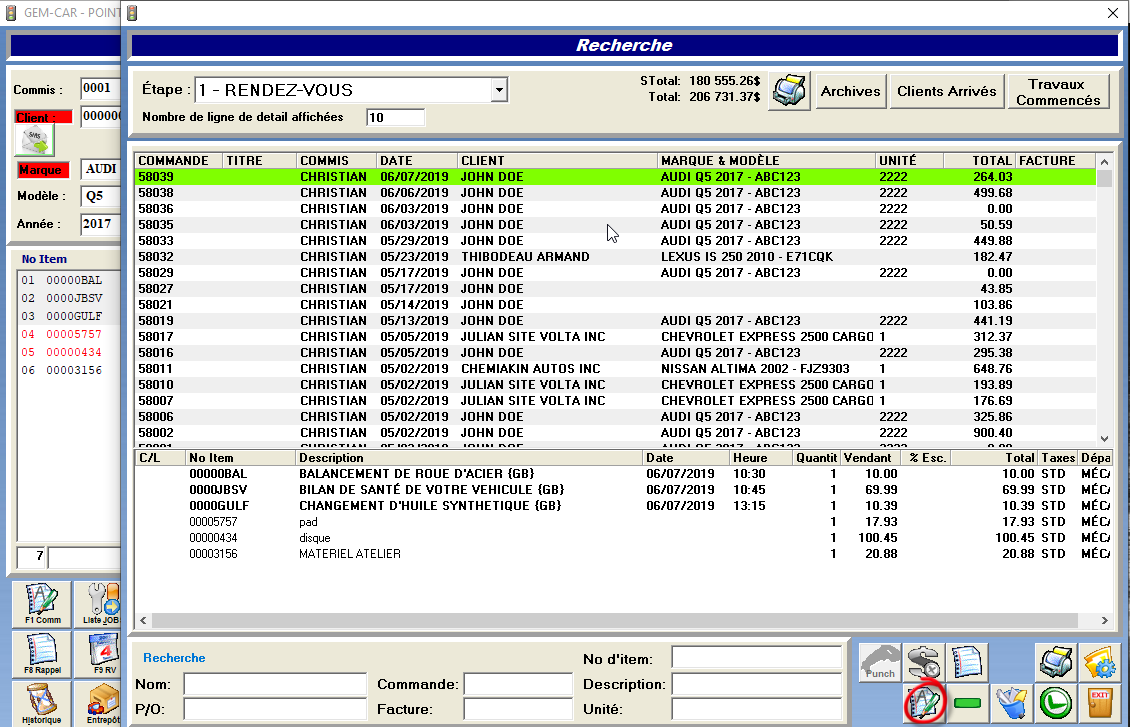Click the Clients Arrivés button

tap(947, 92)
